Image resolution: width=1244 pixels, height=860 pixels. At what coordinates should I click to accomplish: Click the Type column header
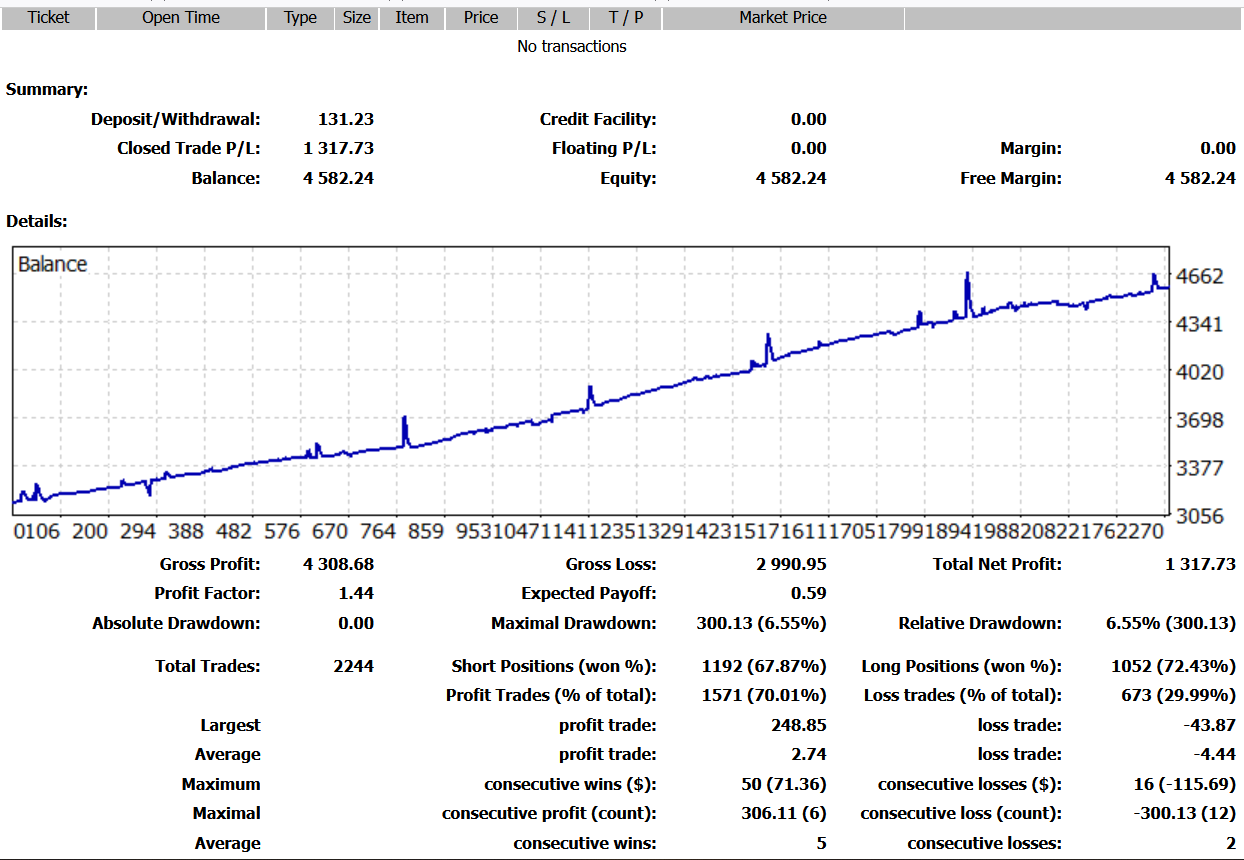(300, 18)
